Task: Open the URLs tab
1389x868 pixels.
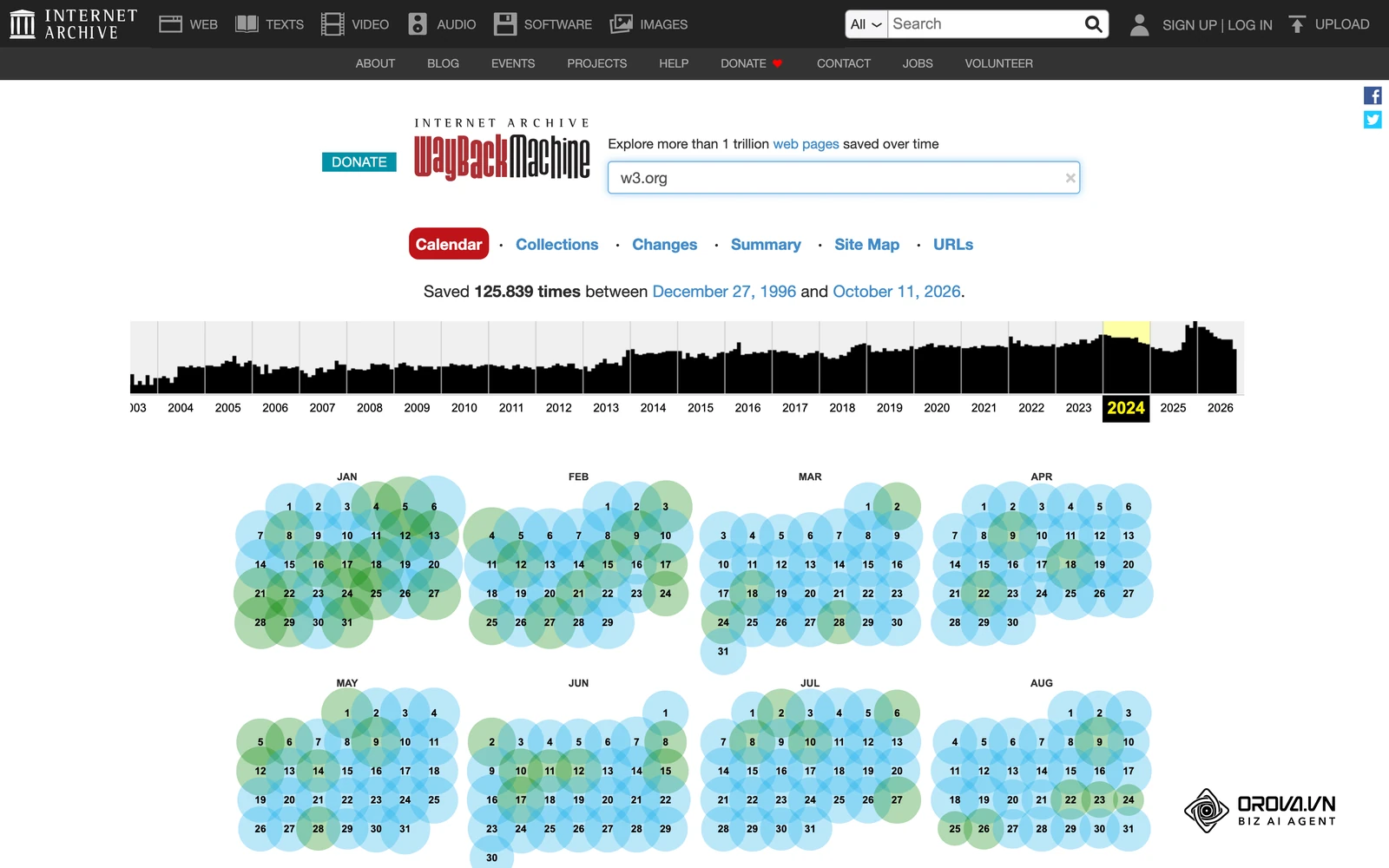Action: [953, 245]
